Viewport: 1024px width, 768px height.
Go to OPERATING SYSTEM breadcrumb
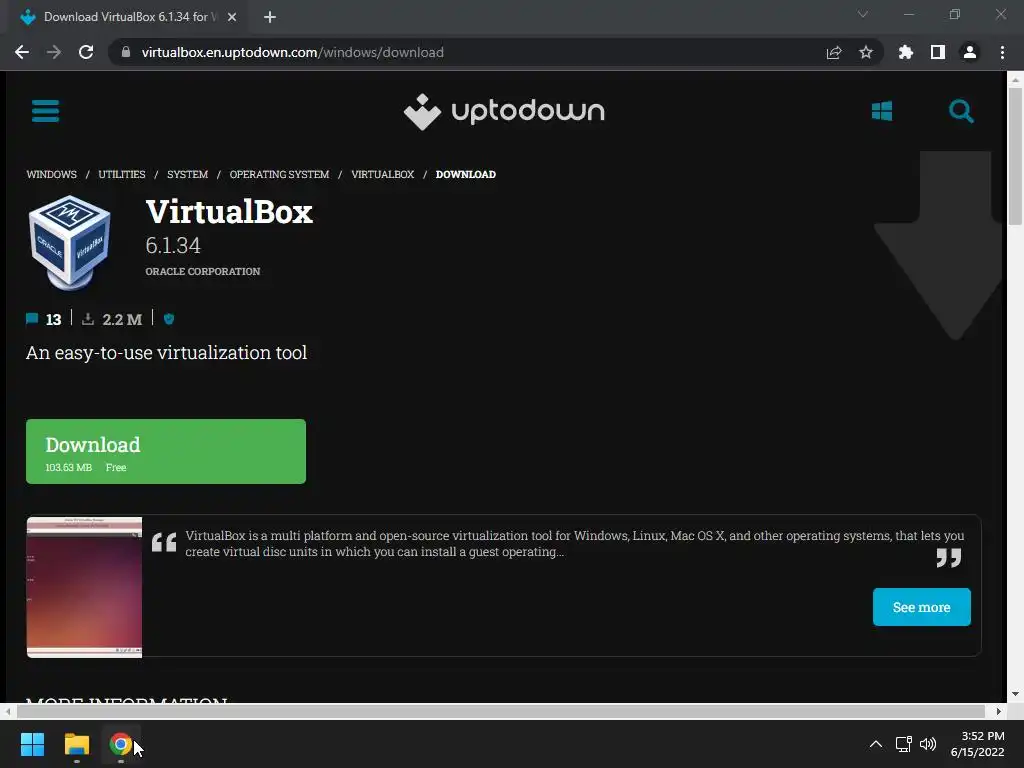pos(280,174)
